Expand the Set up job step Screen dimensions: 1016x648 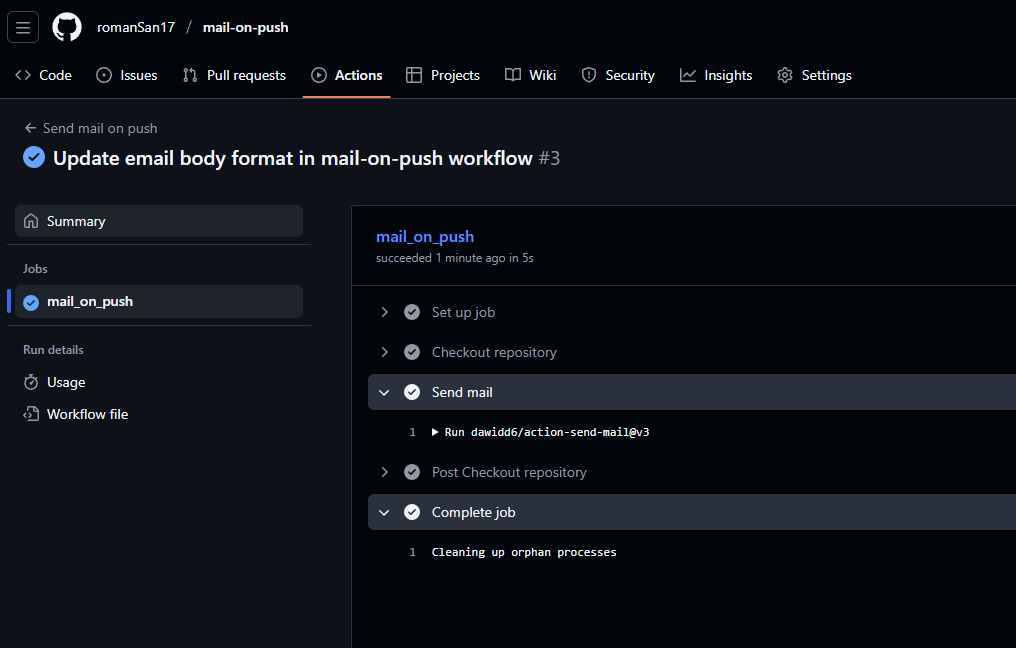tap(384, 312)
